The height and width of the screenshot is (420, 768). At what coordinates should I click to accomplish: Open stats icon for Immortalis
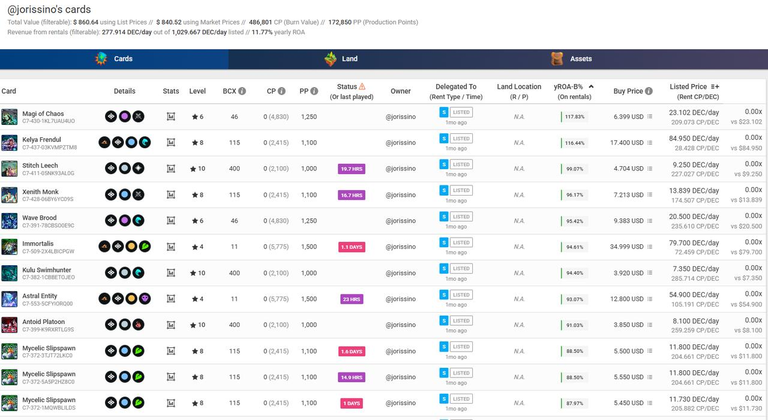[171, 247]
